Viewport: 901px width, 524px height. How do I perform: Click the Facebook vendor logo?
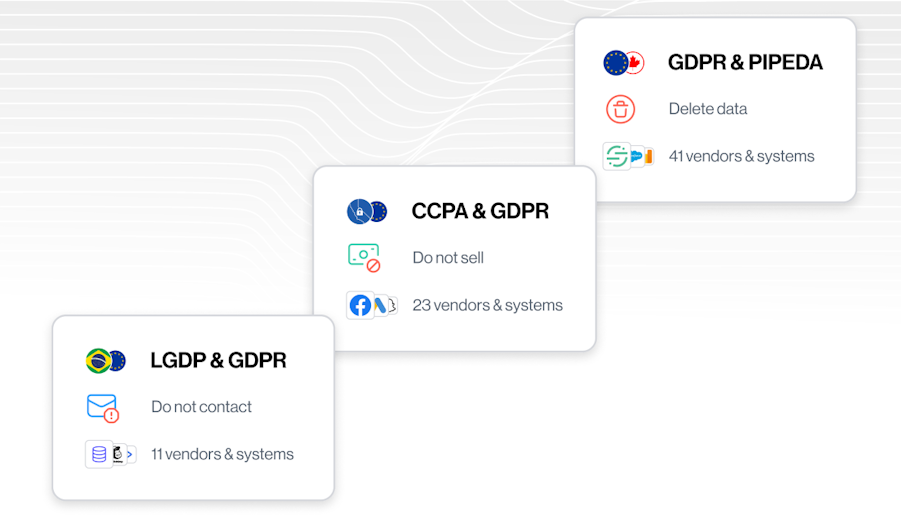[x=360, y=305]
